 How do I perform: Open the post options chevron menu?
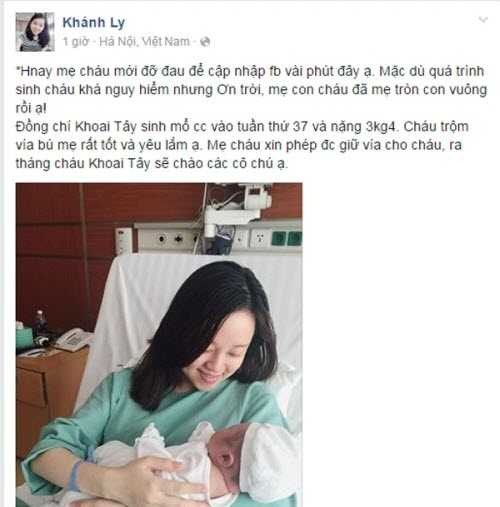(483, 20)
